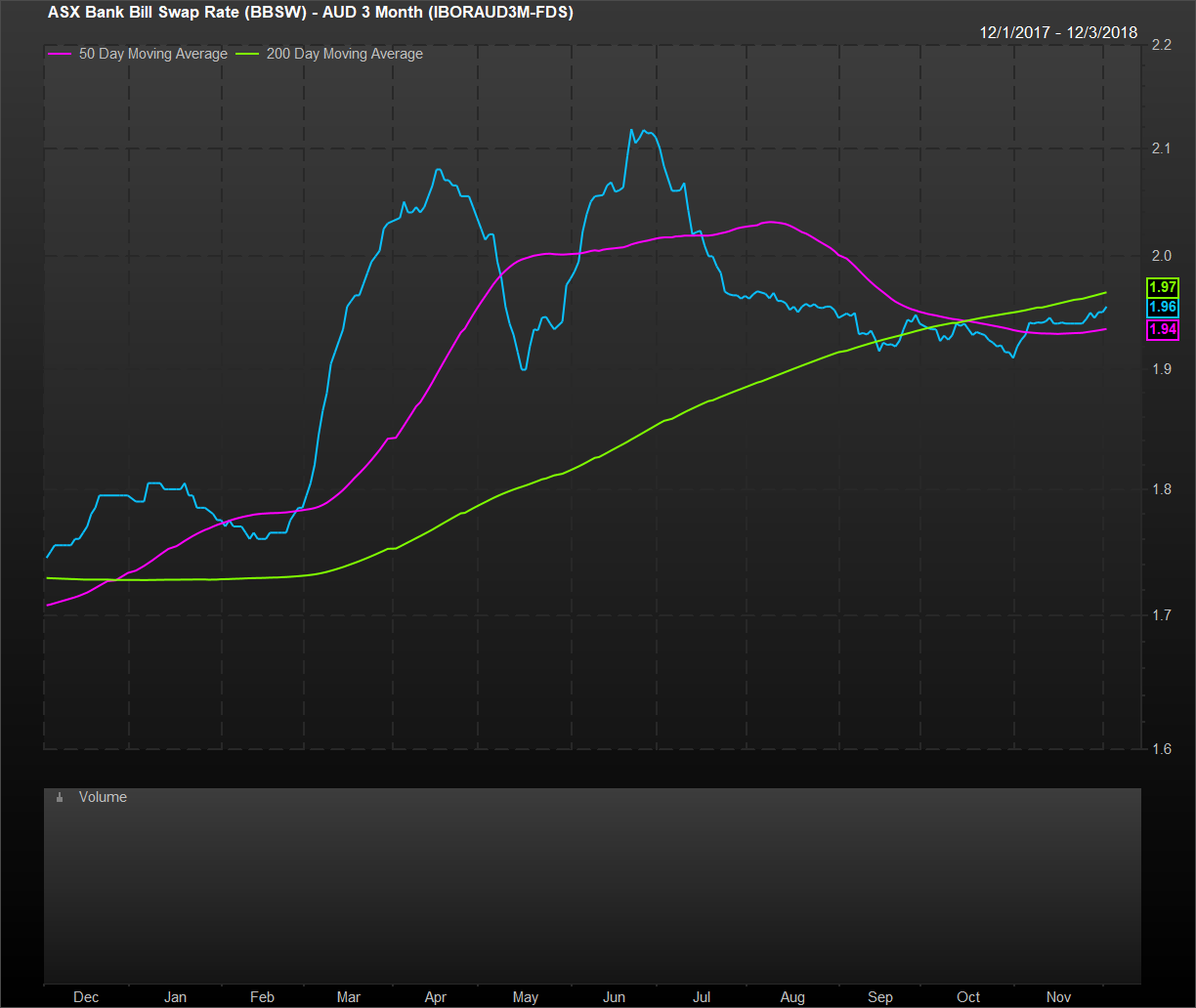Click the Volume panel label
The image size is (1196, 1008).
tap(103, 798)
